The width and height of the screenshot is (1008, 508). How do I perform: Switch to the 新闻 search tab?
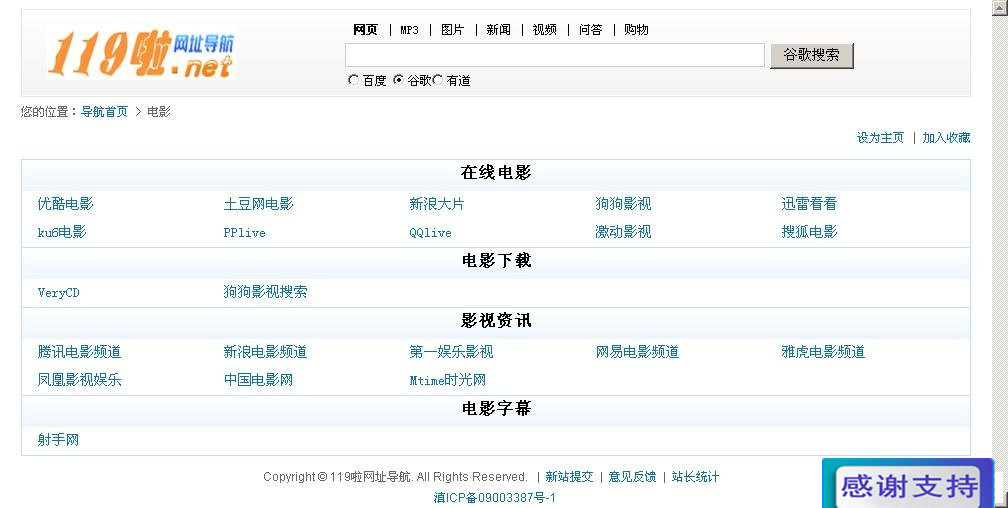click(498, 30)
